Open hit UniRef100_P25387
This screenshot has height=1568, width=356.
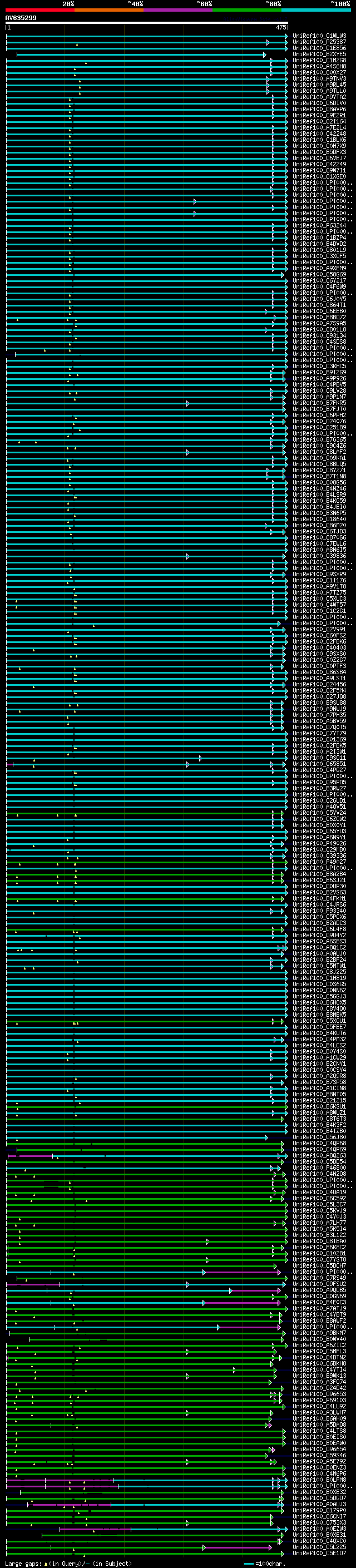pyautogui.click(x=319, y=42)
